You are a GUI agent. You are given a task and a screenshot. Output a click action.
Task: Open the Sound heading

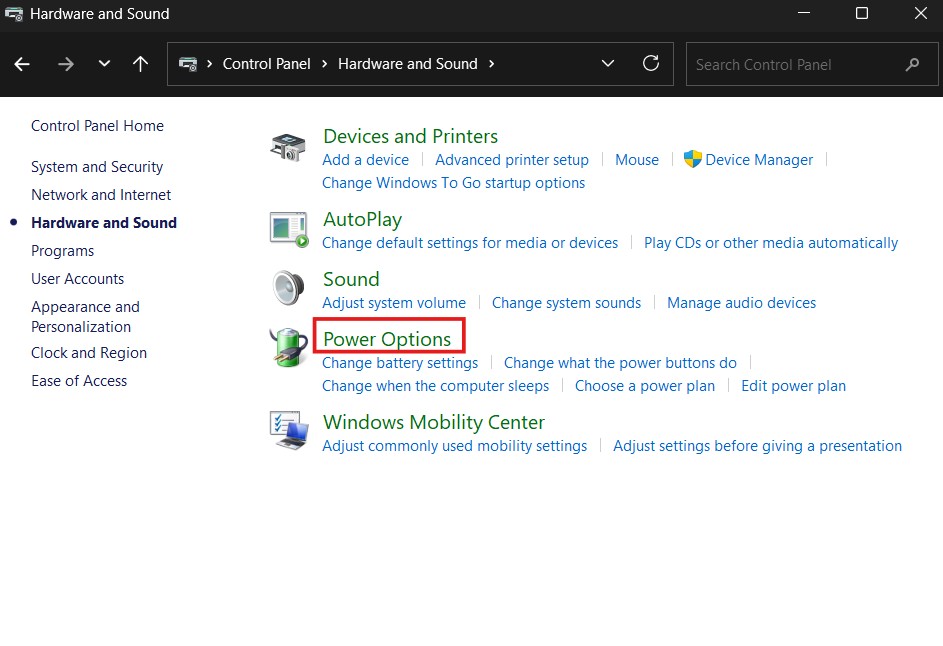tap(351, 279)
